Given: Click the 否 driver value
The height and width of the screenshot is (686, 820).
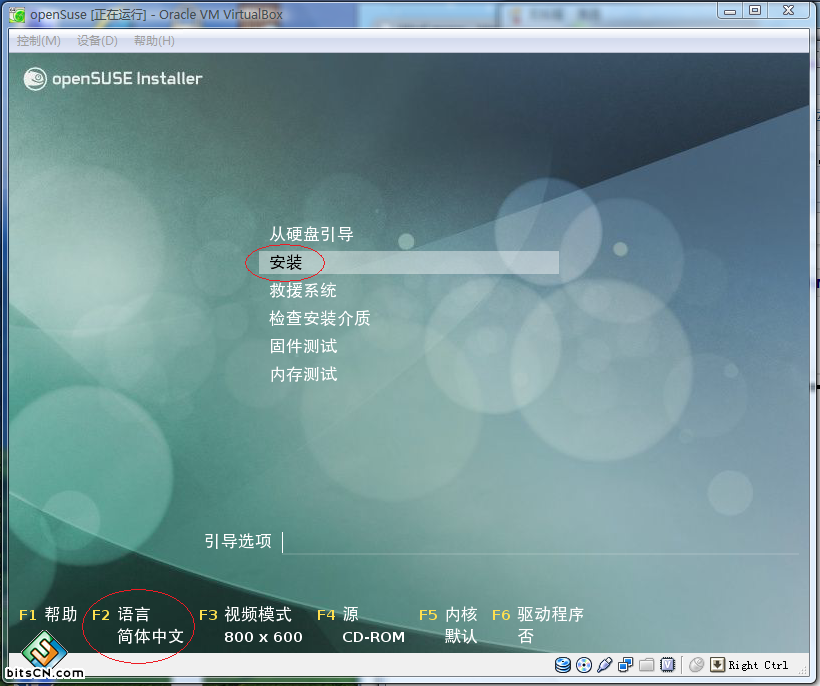Looking at the screenshot, I should (x=526, y=636).
